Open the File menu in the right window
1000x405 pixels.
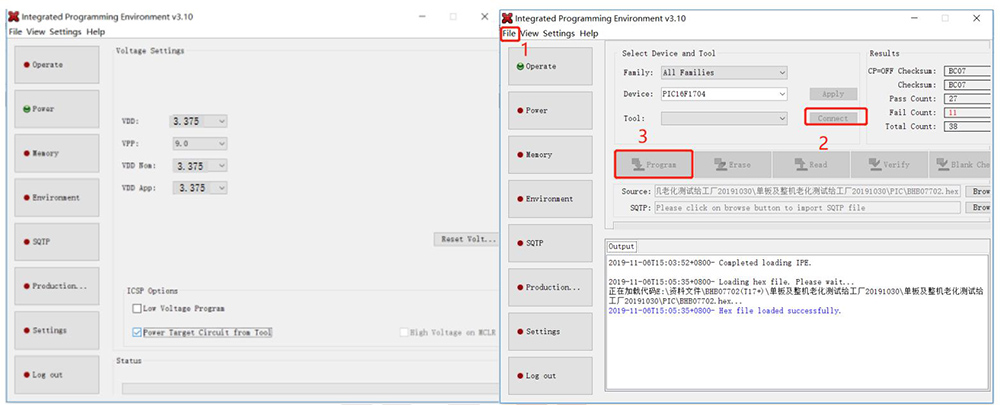(510, 33)
